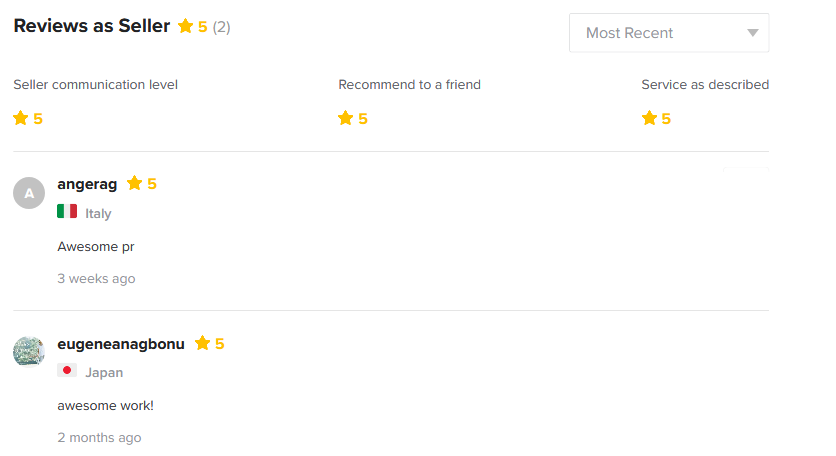Click the review count (2)

coord(221,27)
